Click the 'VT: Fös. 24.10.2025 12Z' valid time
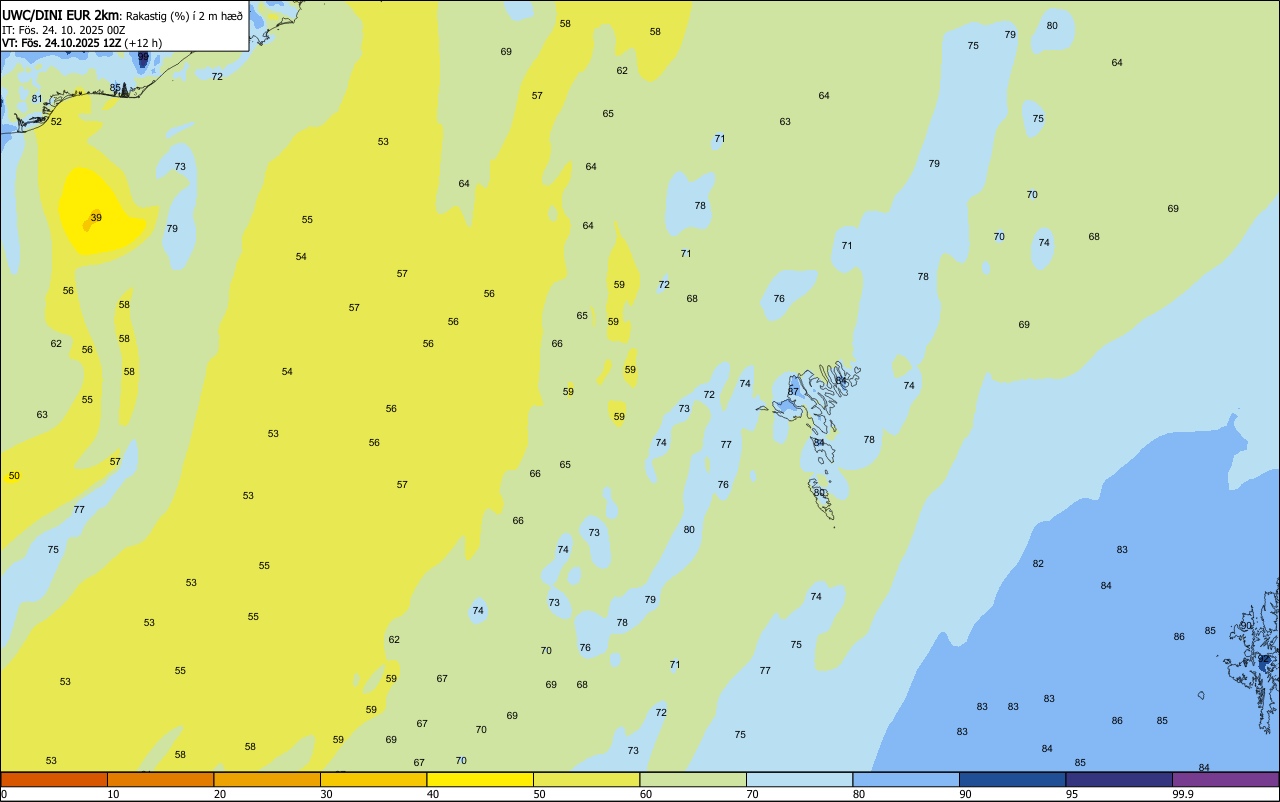1280x802 pixels. 61,43
